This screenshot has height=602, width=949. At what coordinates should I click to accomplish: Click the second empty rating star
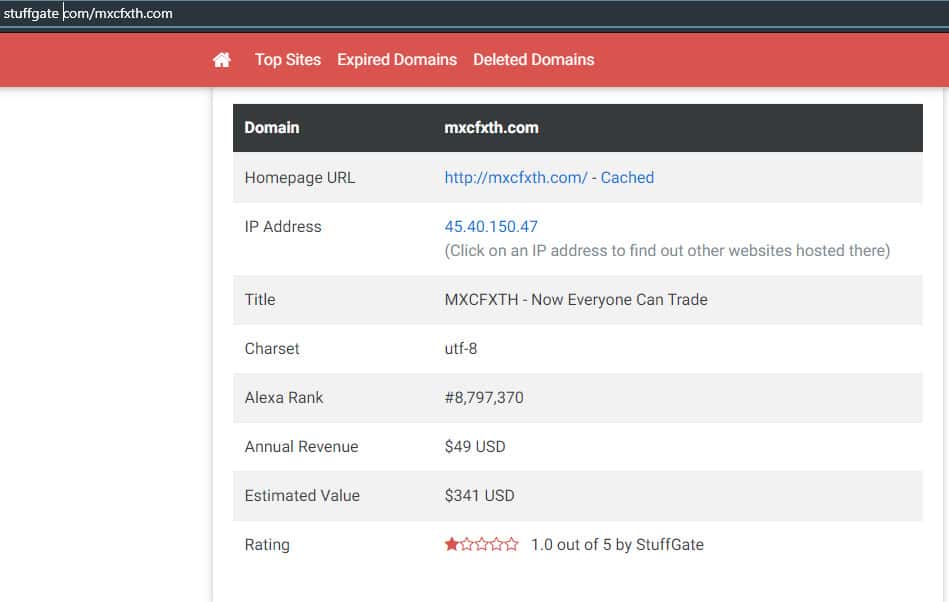tap(467, 545)
